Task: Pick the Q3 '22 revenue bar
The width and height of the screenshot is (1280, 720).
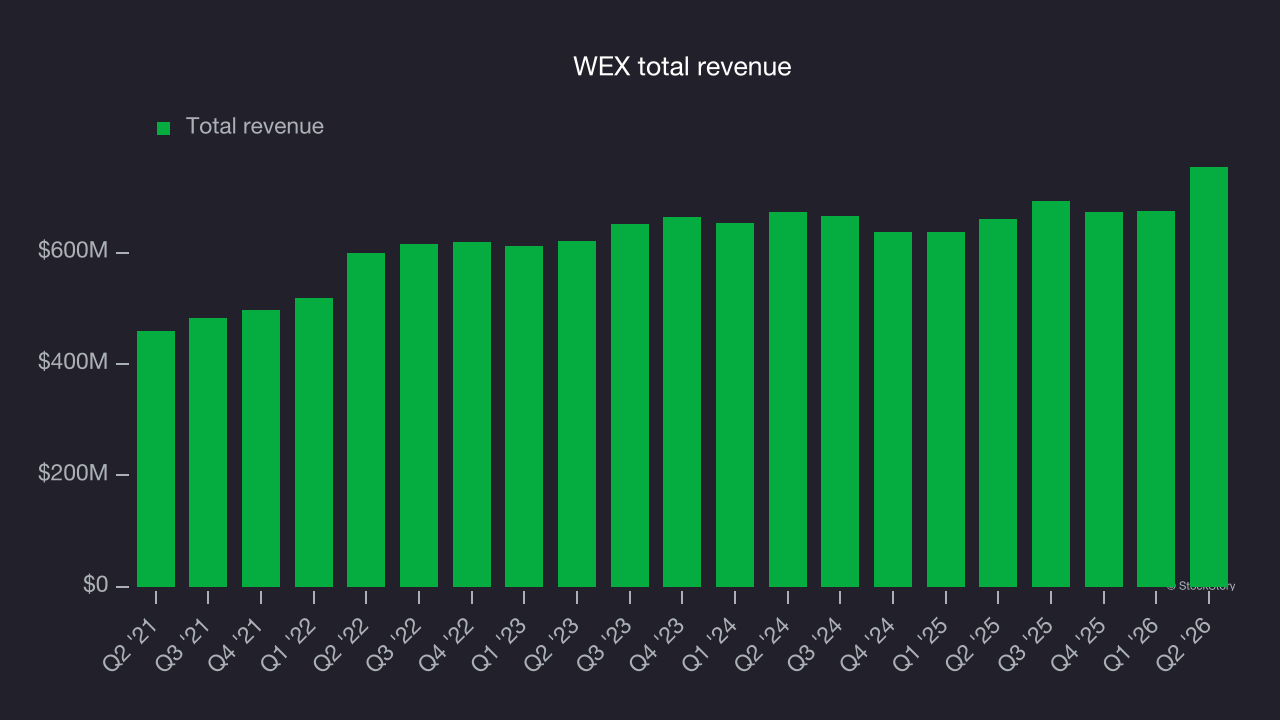Action: [419, 415]
